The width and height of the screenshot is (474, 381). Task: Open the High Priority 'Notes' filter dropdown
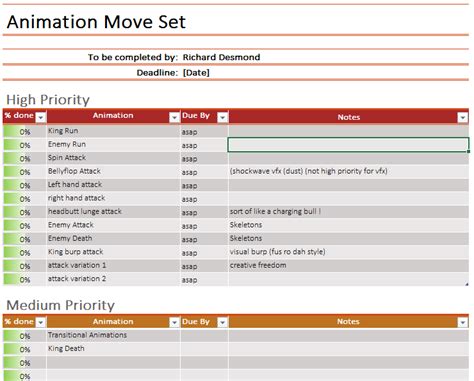click(x=462, y=117)
